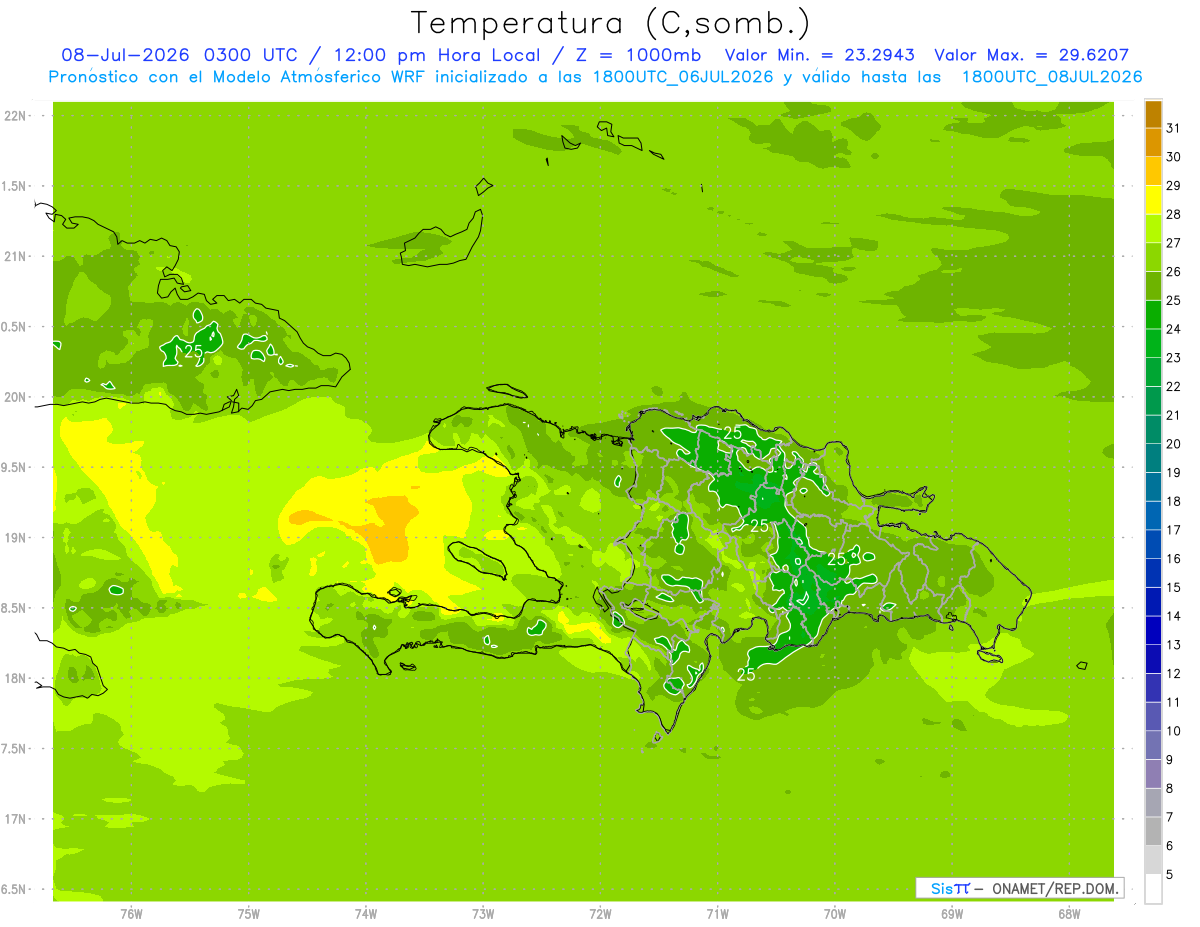Click the title "Temperatura (C,somb.)"
The height and width of the screenshot is (927, 1200).
point(610,23)
